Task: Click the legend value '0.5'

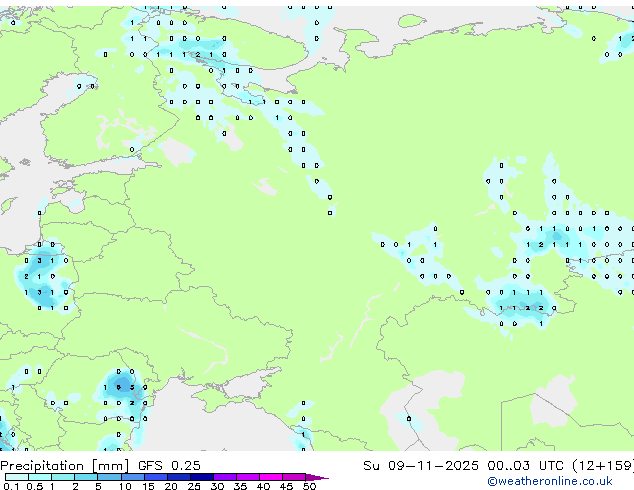Action: click(34, 486)
